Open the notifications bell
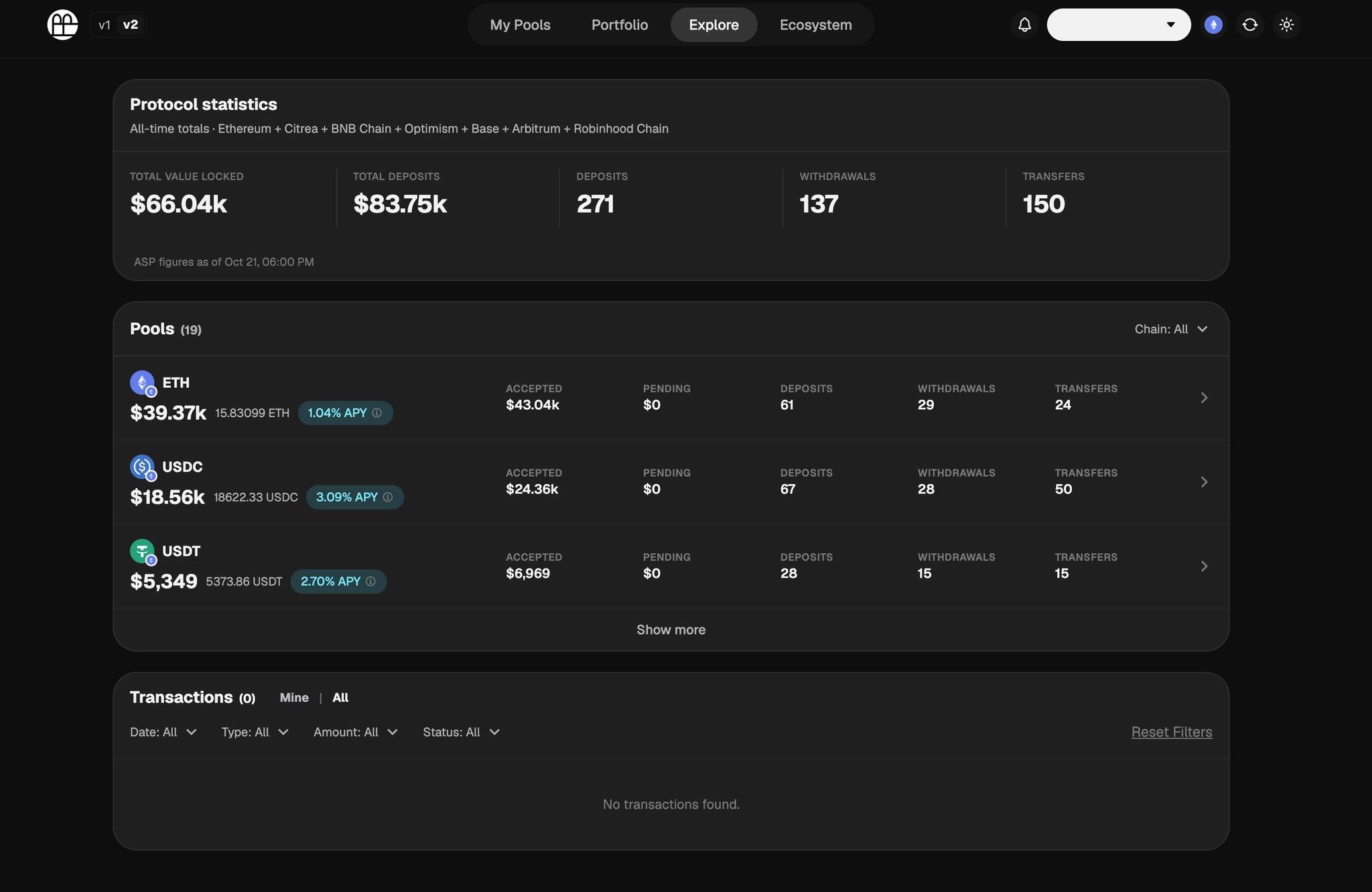The height and width of the screenshot is (892, 1372). coord(1024,25)
